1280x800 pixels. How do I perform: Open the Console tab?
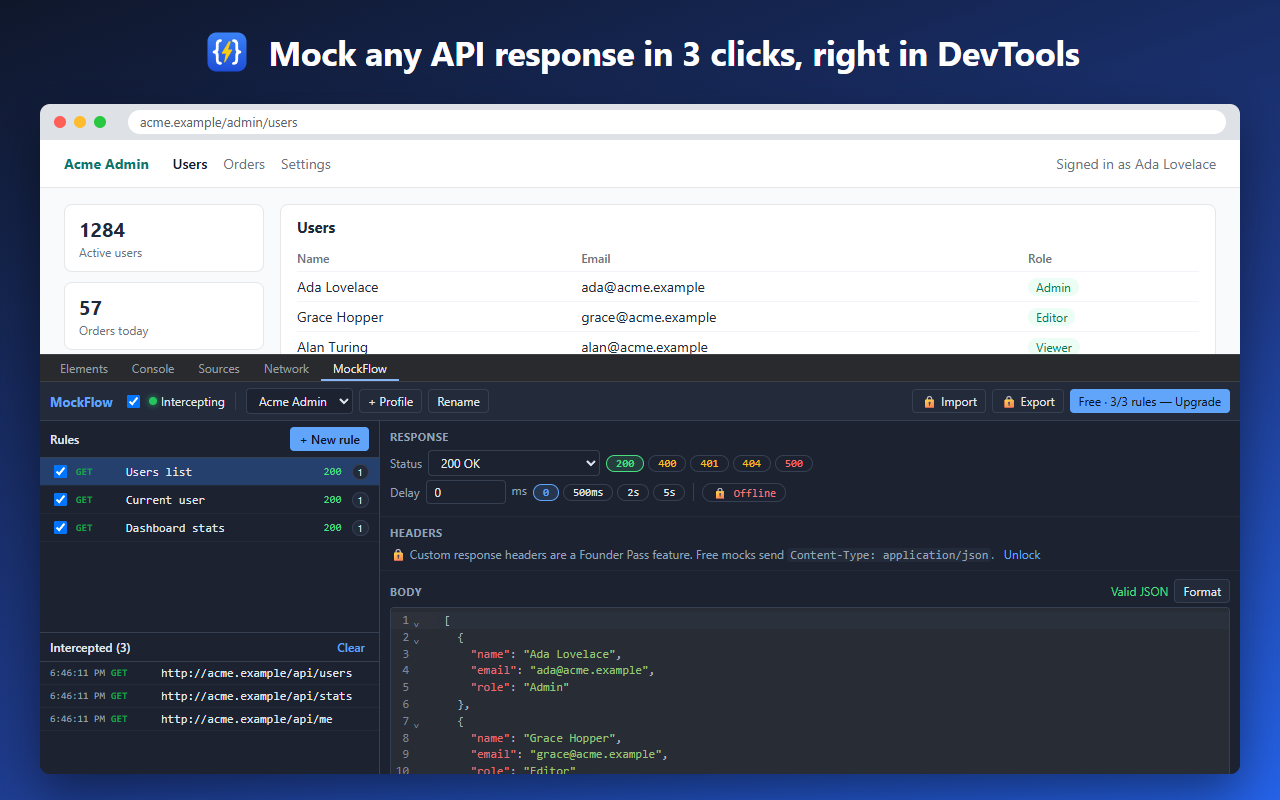tap(153, 369)
